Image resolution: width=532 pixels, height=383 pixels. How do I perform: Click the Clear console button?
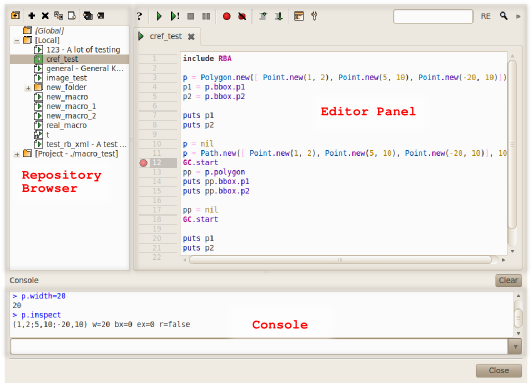[508, 280]
